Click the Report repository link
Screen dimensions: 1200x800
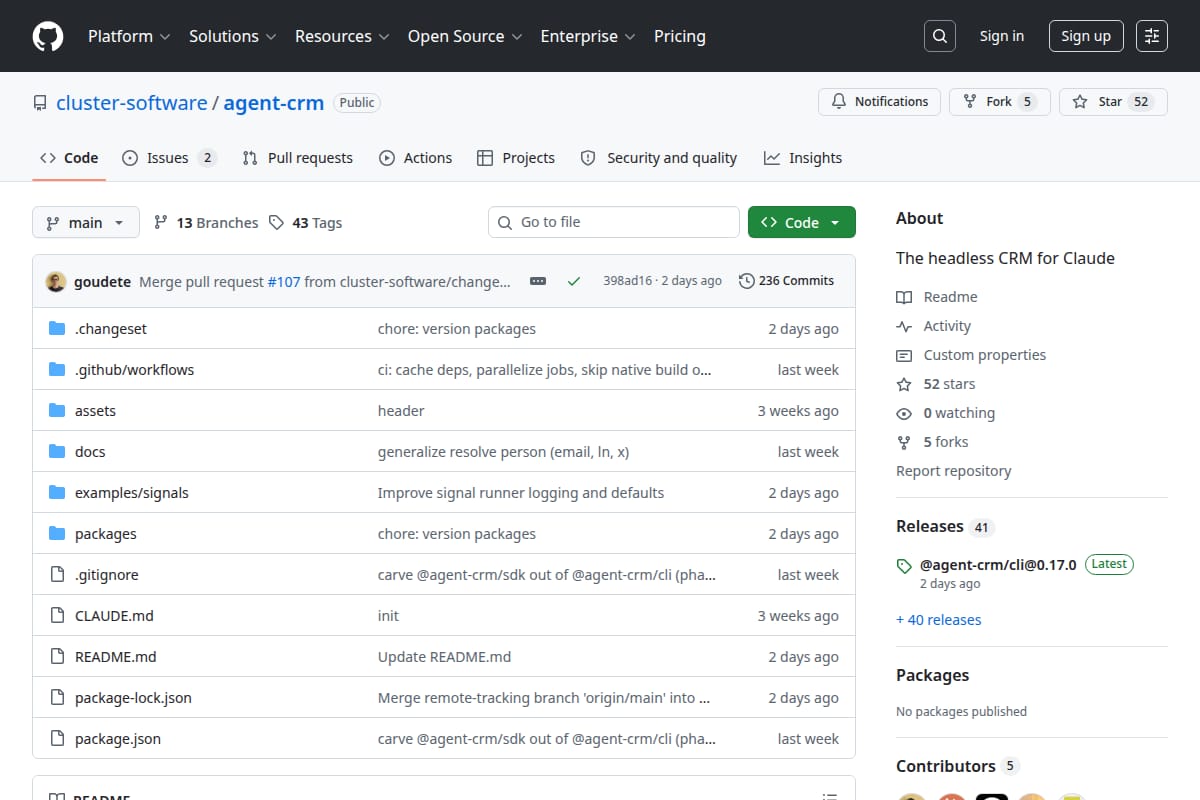(x=954, y=471)
